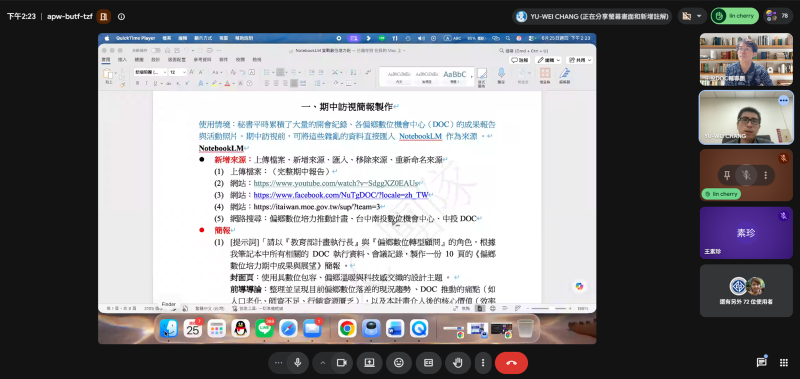Open options on YU-WEI CHANG video tile
The height and width of the screenshot is (379, 800).
(x=784, y=100)
